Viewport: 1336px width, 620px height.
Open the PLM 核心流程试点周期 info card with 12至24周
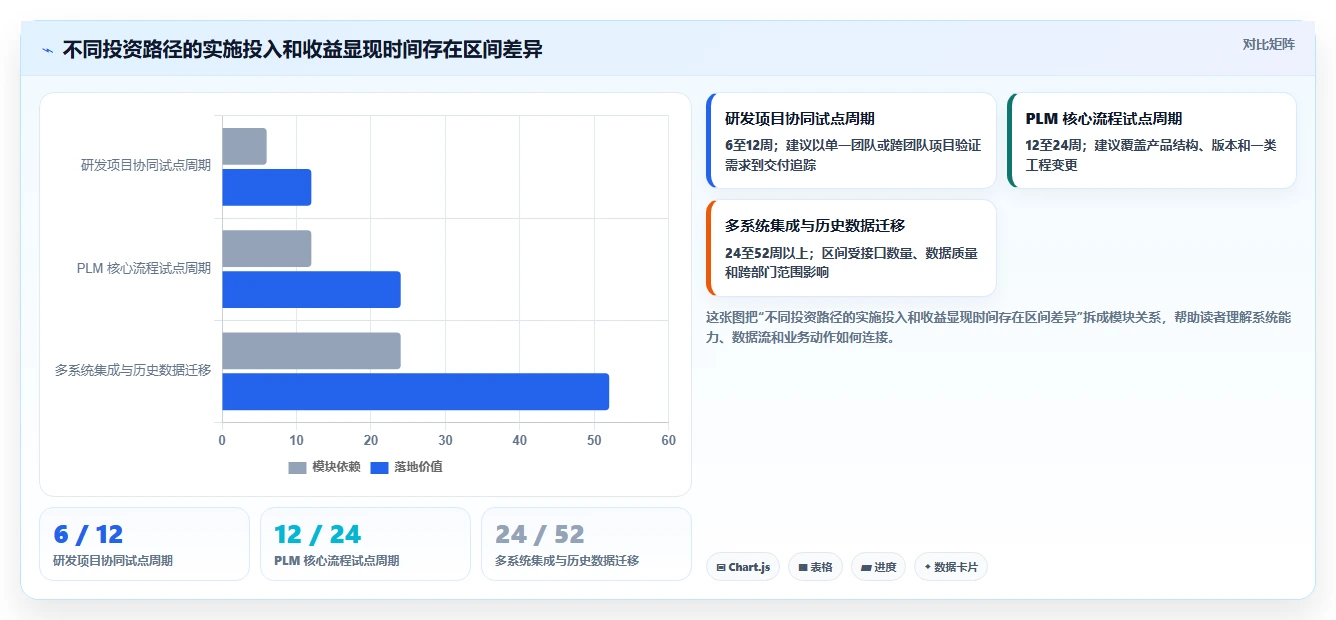1152,140
